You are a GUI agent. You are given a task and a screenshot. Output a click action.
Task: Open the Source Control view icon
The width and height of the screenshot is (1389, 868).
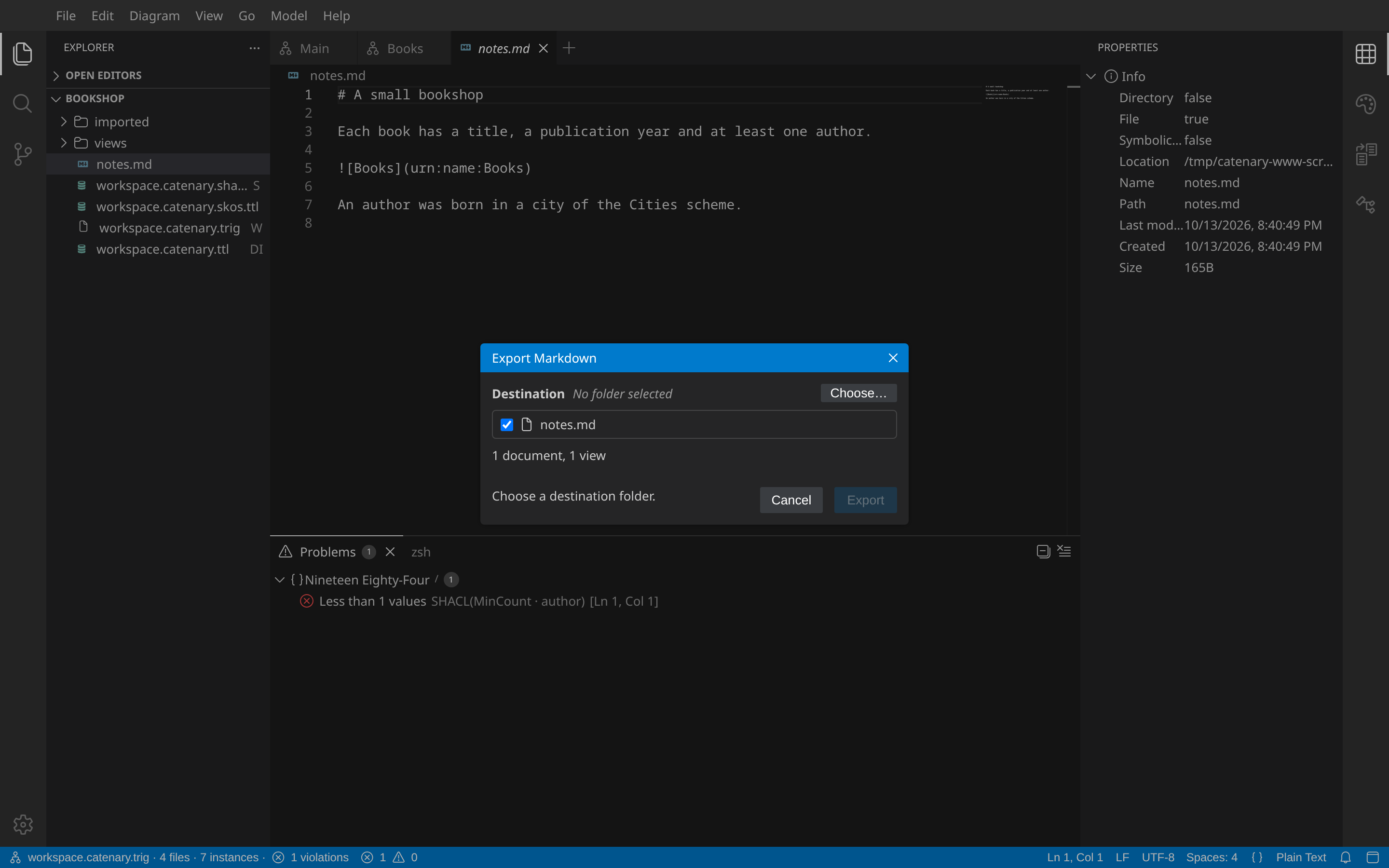[x=22, y=154]
